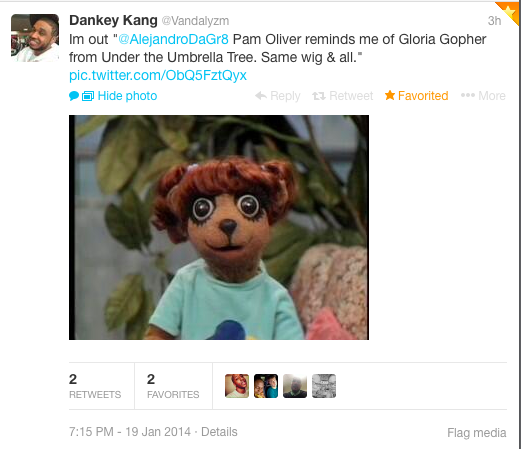Expand tweet Details link

point(219,432)
